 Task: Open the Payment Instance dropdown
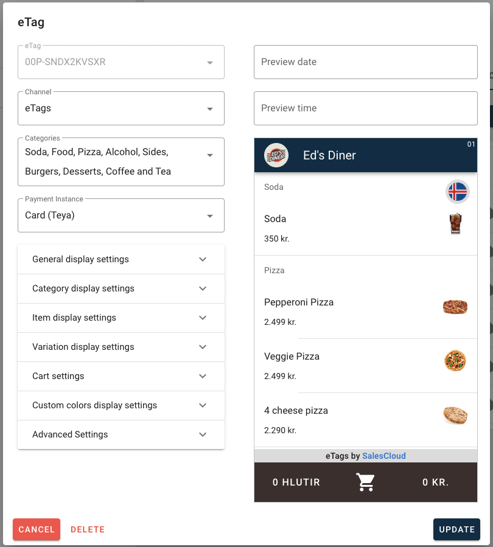click(x=121, y=215)
